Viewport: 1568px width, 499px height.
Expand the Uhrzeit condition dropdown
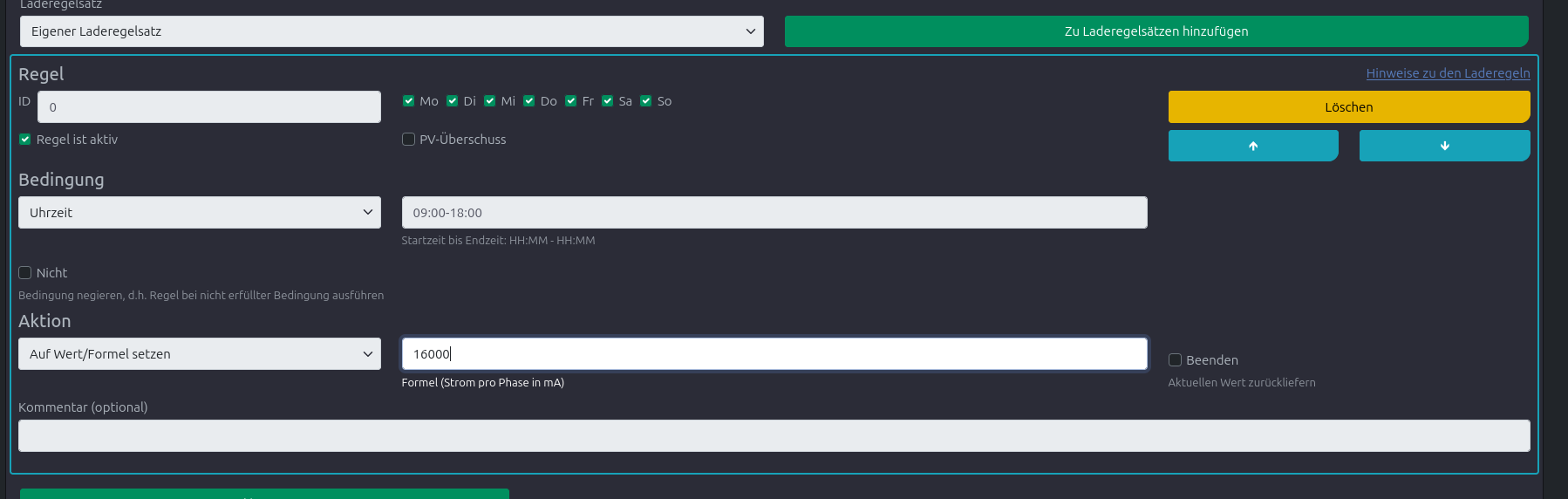coord(200,213)
